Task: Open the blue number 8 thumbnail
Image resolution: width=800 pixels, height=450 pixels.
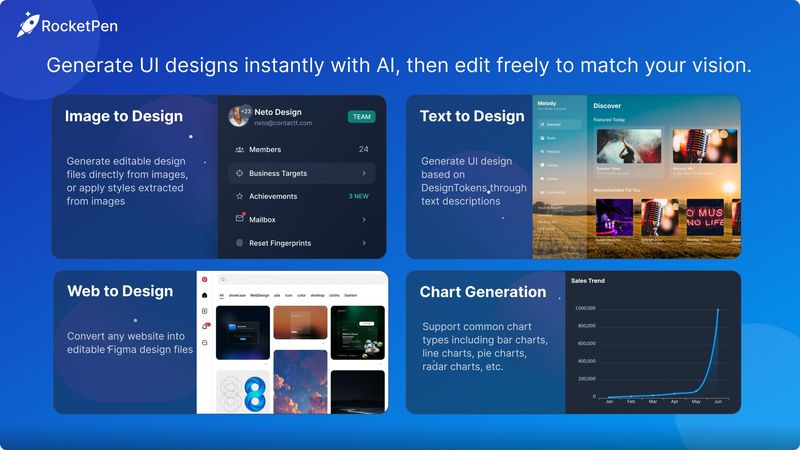Action: click(243, 392)
